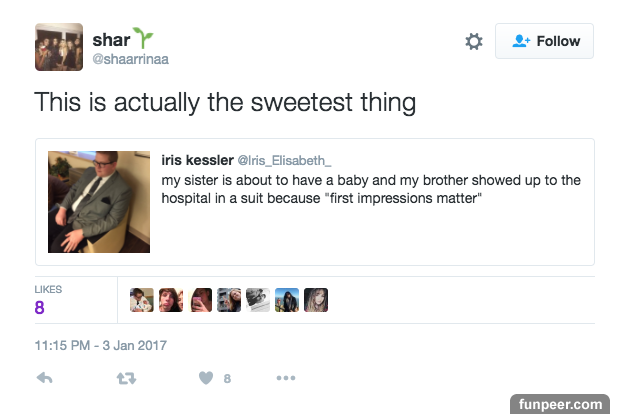Click the fourth liker's avatar
Image resolution: width=630 pixels, height=414 pixels.
tap(229, 300)
